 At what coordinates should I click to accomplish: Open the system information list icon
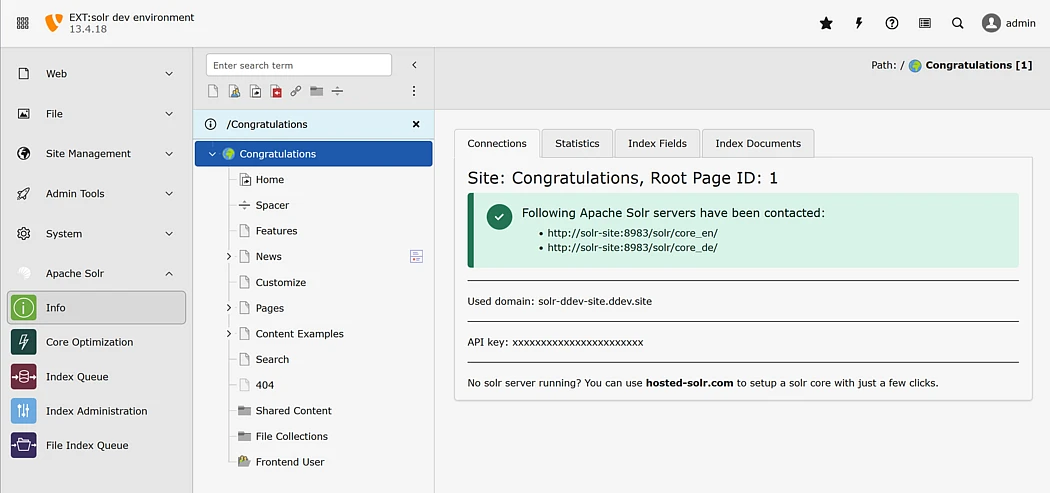click(x=925, y=23)
